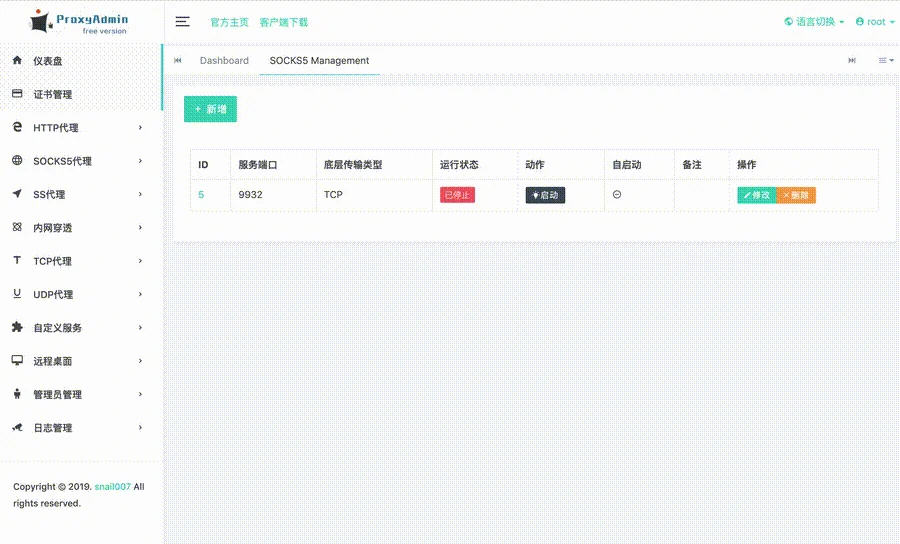Select the SOCKS5 Management tab
900x544 pixels.
click(319, 60)
